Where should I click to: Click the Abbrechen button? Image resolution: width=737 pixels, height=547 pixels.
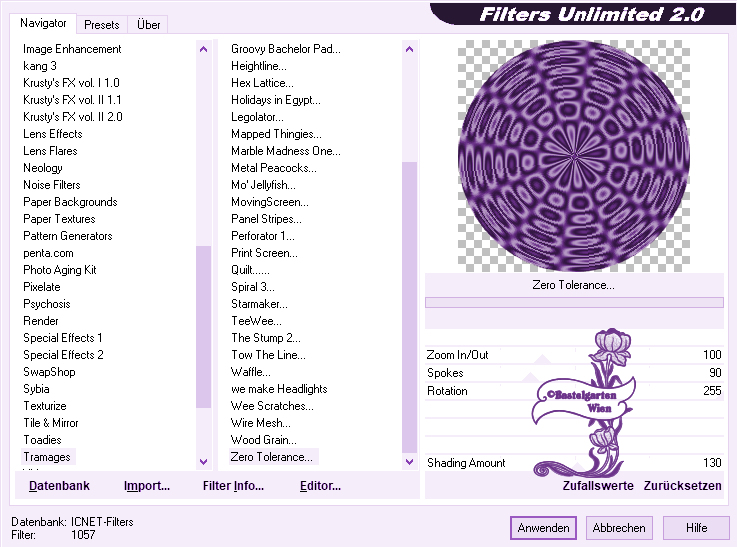pyautogui.click(x=619, y=528)
